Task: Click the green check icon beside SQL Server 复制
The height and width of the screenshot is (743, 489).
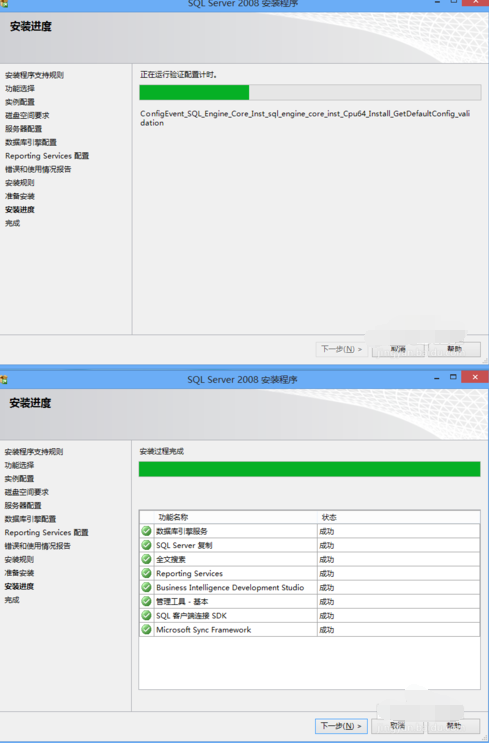Action: (146, 545)
